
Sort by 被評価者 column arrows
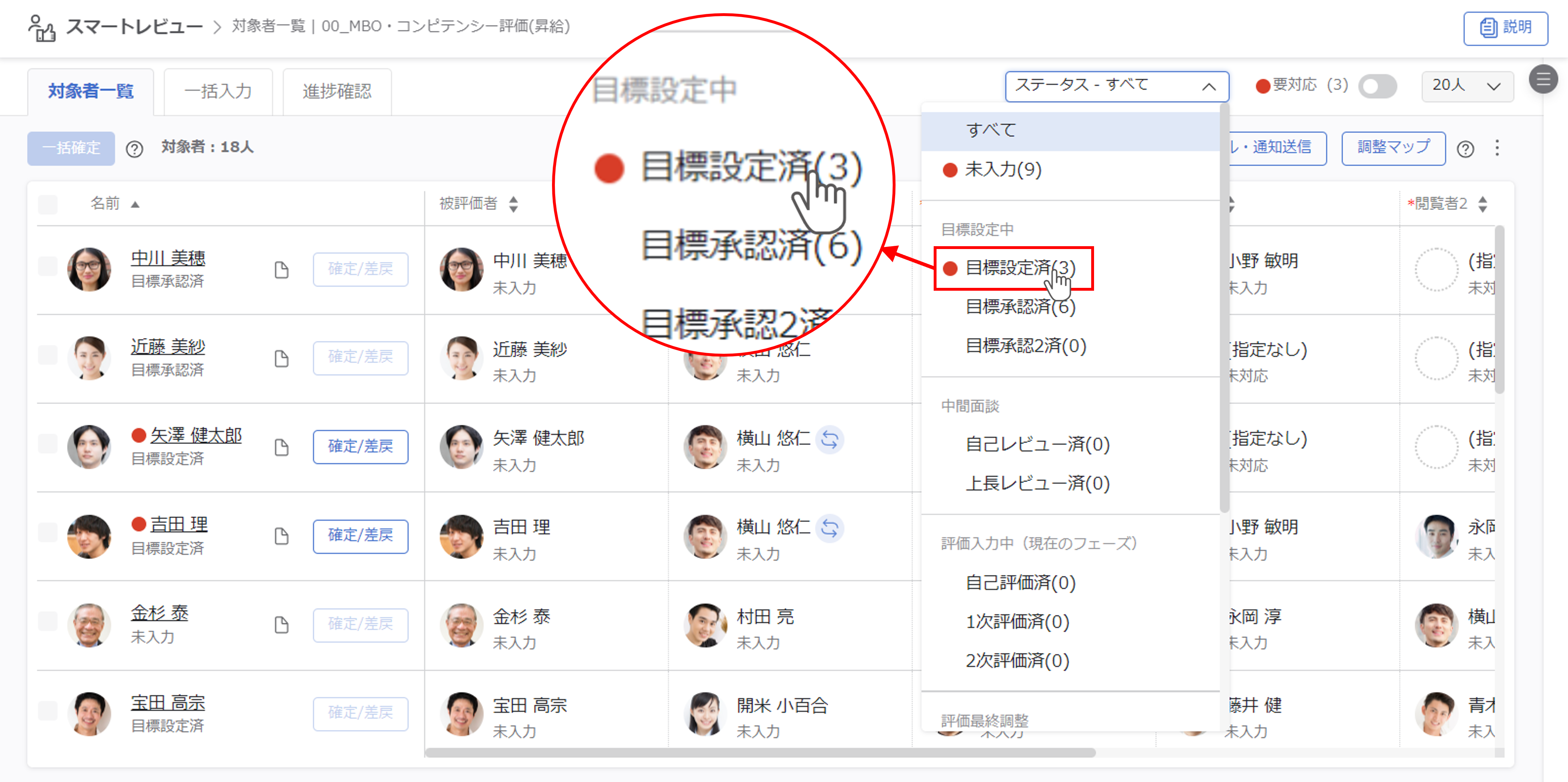pos(514,204)
